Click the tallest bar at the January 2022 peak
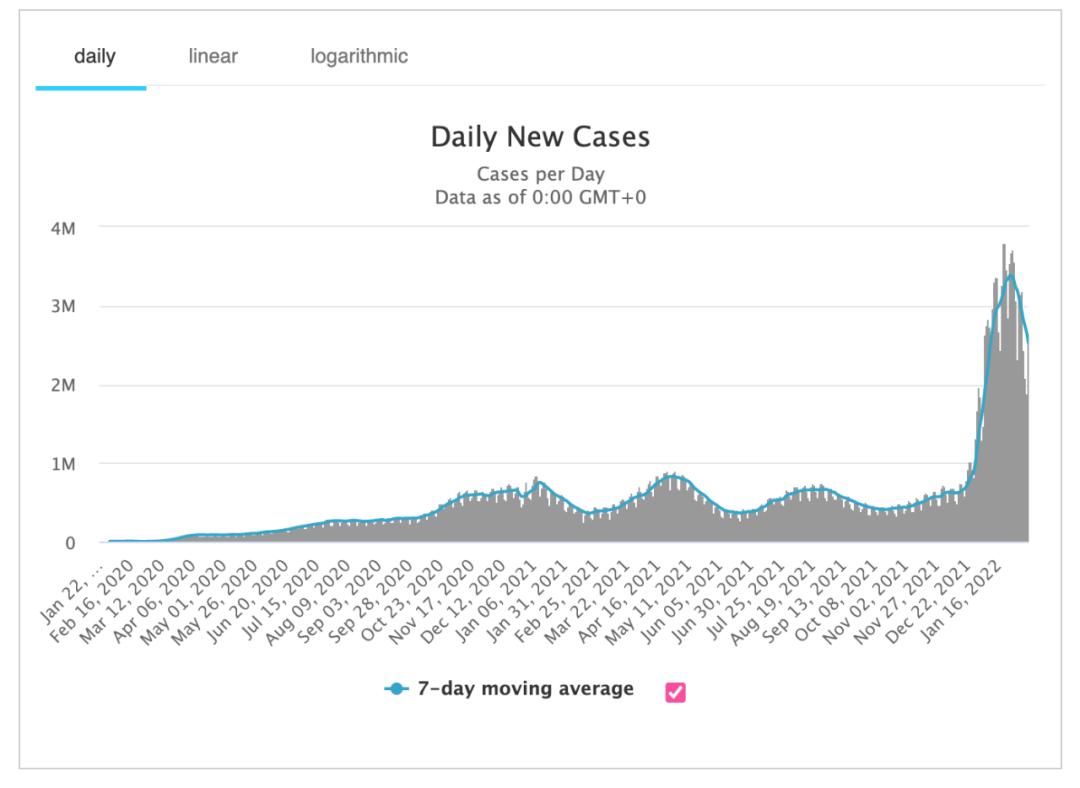This screenshot has height=788, width=1080. [x=1004, y=393]
